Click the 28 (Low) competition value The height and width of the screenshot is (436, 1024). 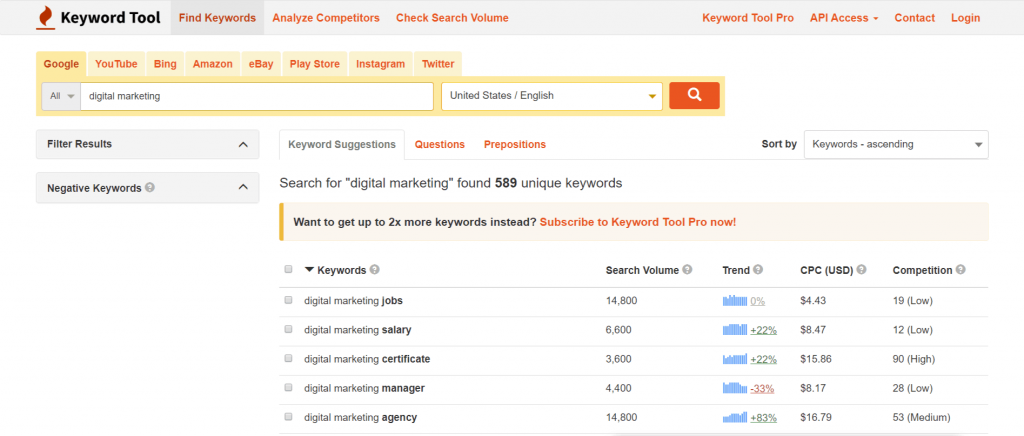pyautogui.click(x=912, y=388)
